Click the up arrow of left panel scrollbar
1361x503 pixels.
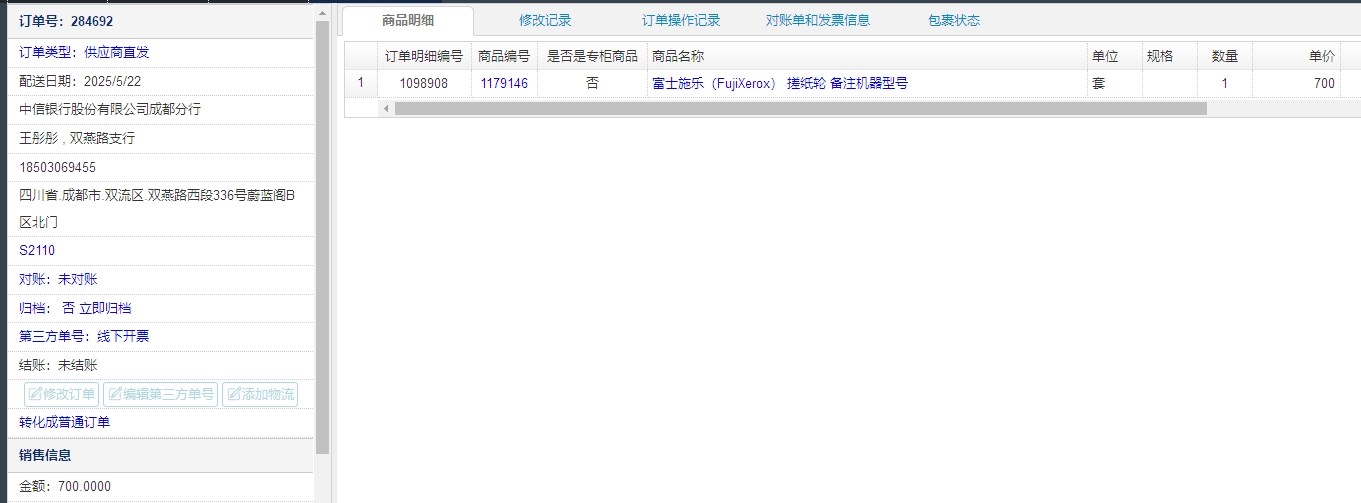pos(322,14)
